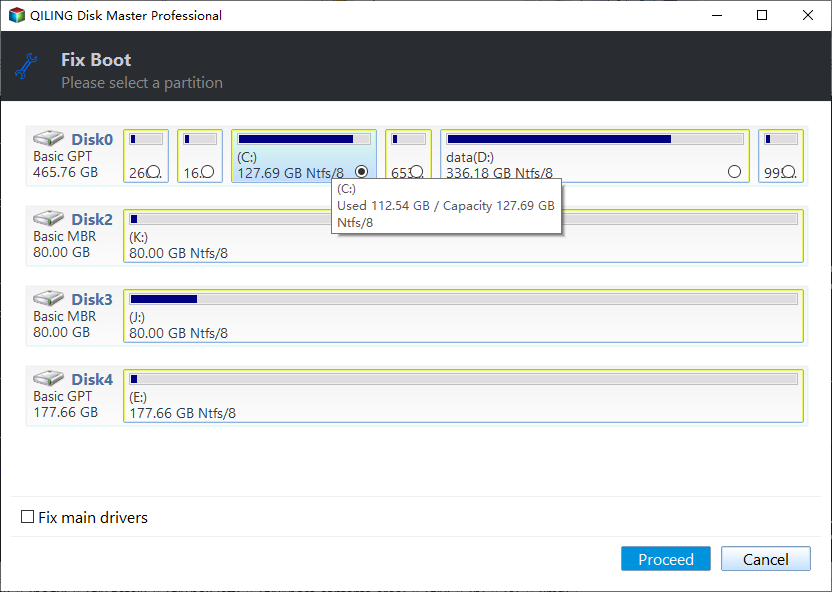Click the Cancel button
The image size is (832, 592).
tap(765, 559)
